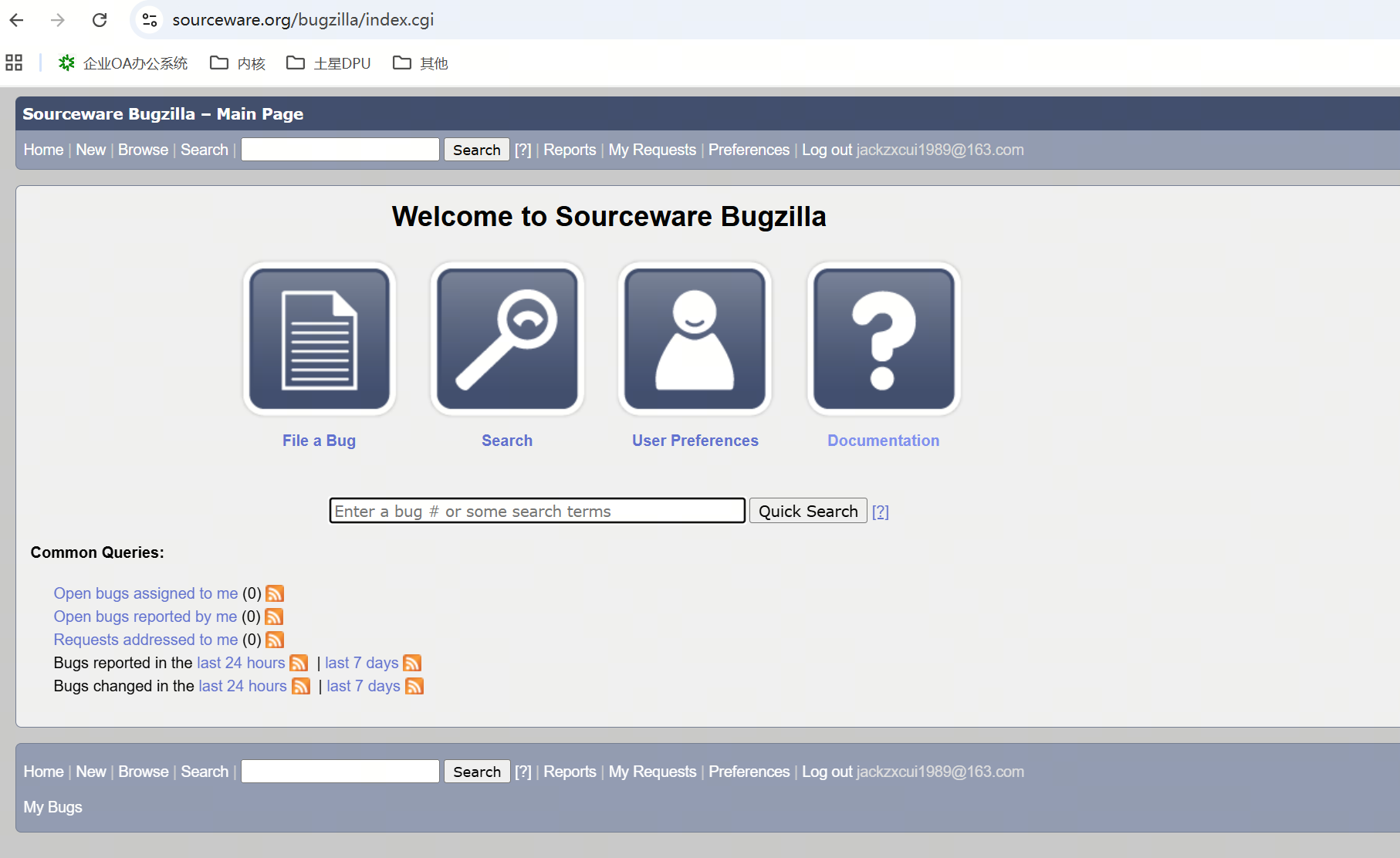Click the Search link in footer navigation bar
The image size is (1400, 858).
205,772
